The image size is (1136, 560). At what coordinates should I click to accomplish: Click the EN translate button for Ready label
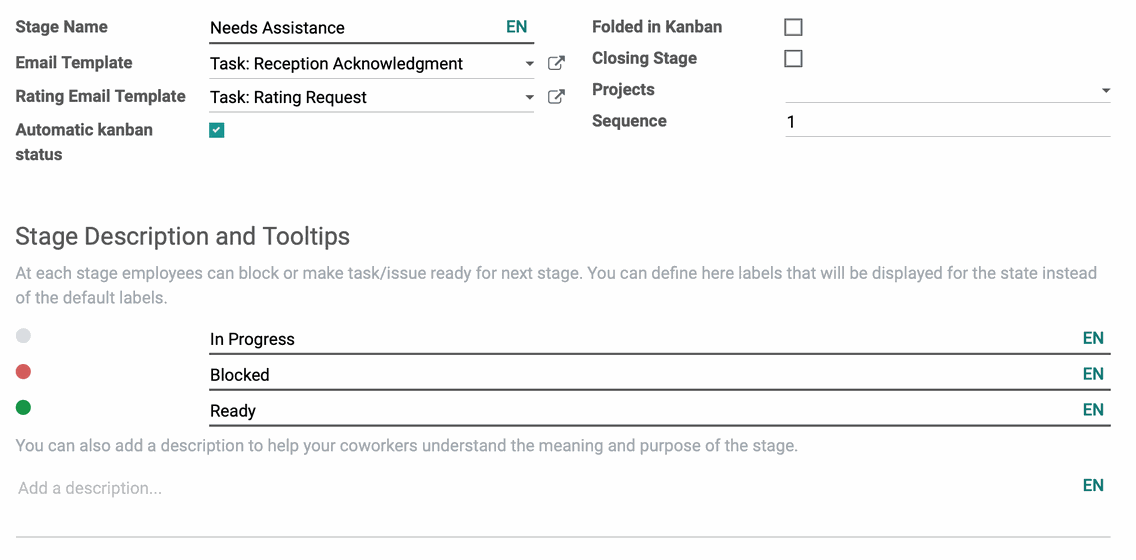point(1093,410)
